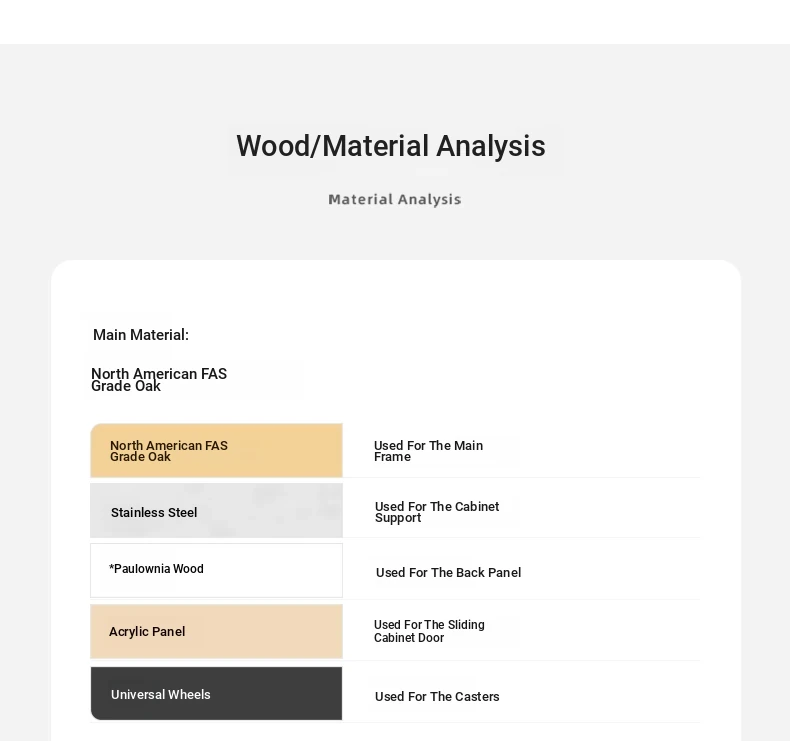This screenshot has height=741, width=790.
Task: Select the Material Analysis subtitle text
Action: pos(394,199)
